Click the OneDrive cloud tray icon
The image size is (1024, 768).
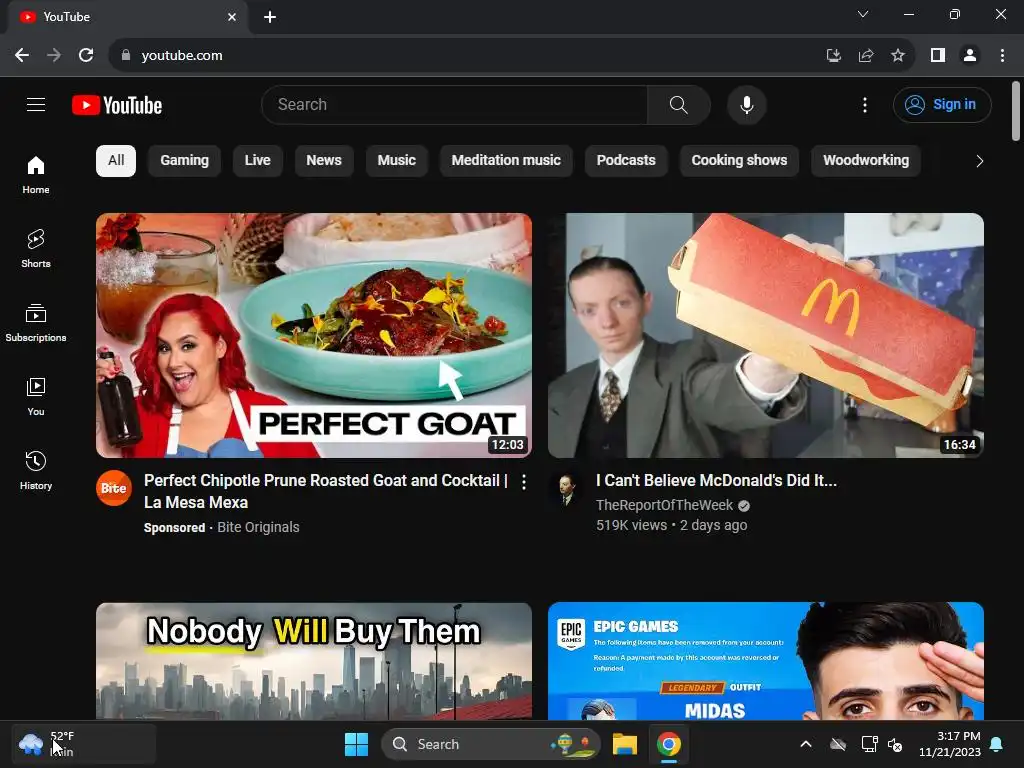[838, 744]
